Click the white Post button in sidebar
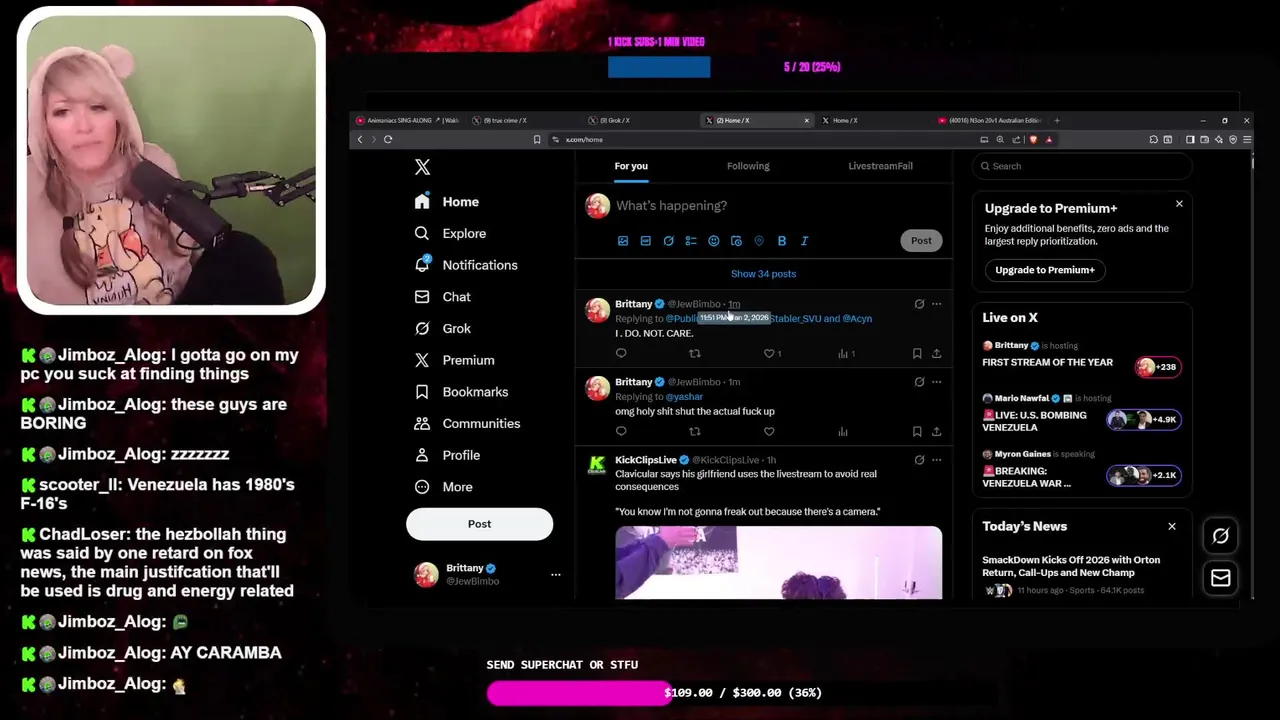The height and width of the screenshot is (720, 1280). pyautogui.click(x=479, y=524)
